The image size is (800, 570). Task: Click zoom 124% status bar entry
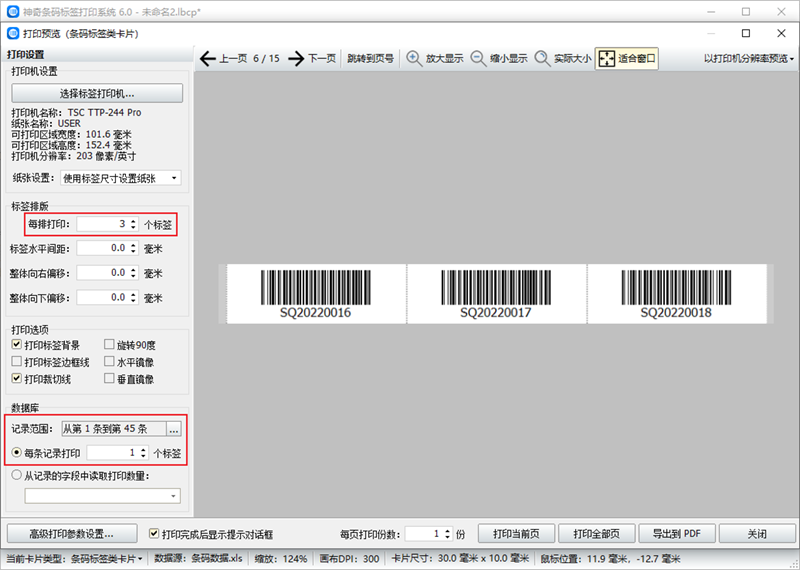[281, 559]
